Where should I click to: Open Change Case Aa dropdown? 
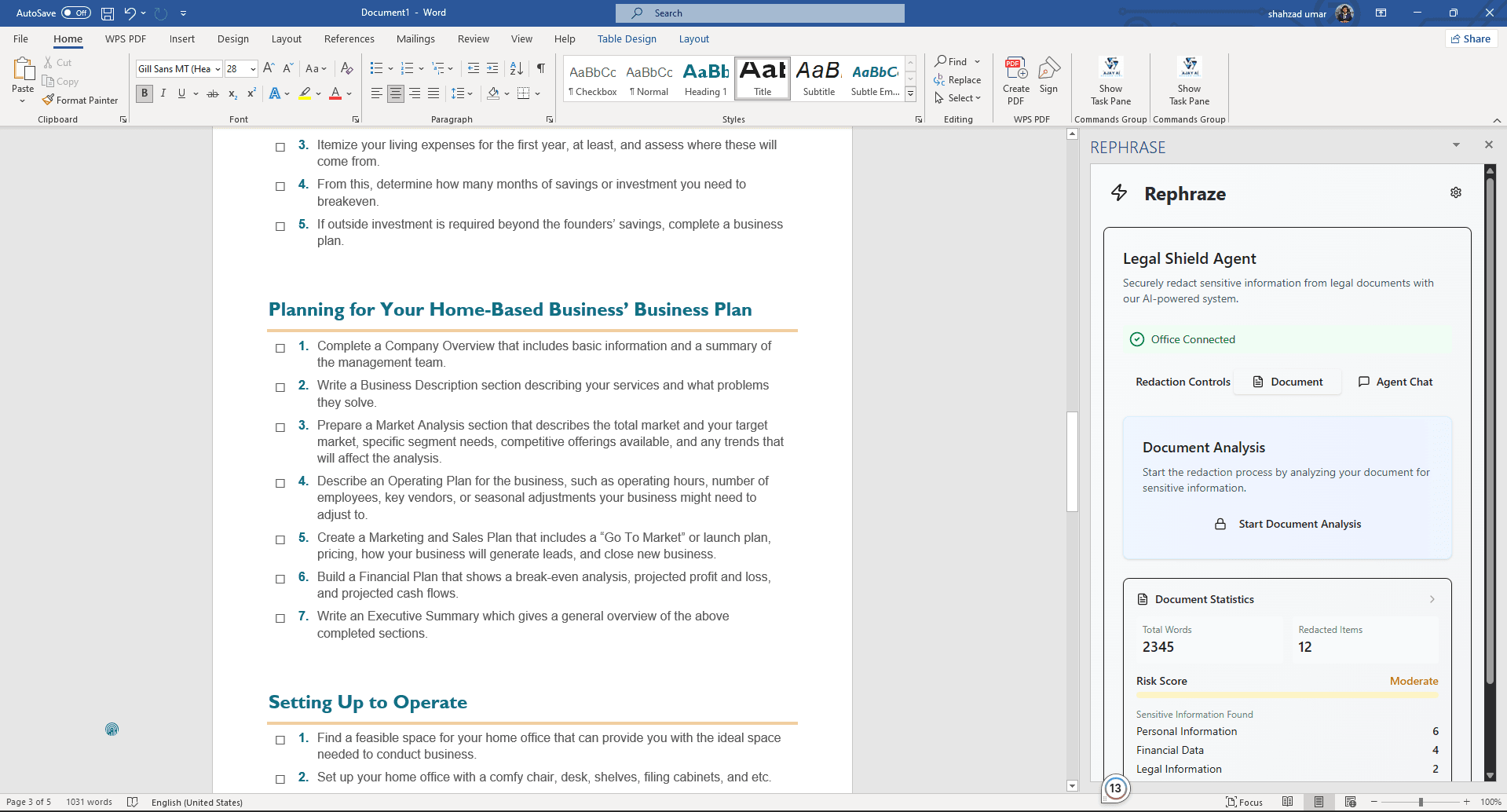pos(316,68)
